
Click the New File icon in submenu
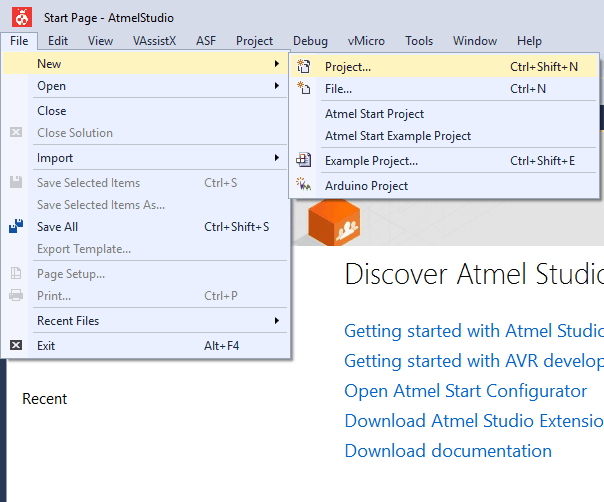pyautogui.click(x=304, y=88)
